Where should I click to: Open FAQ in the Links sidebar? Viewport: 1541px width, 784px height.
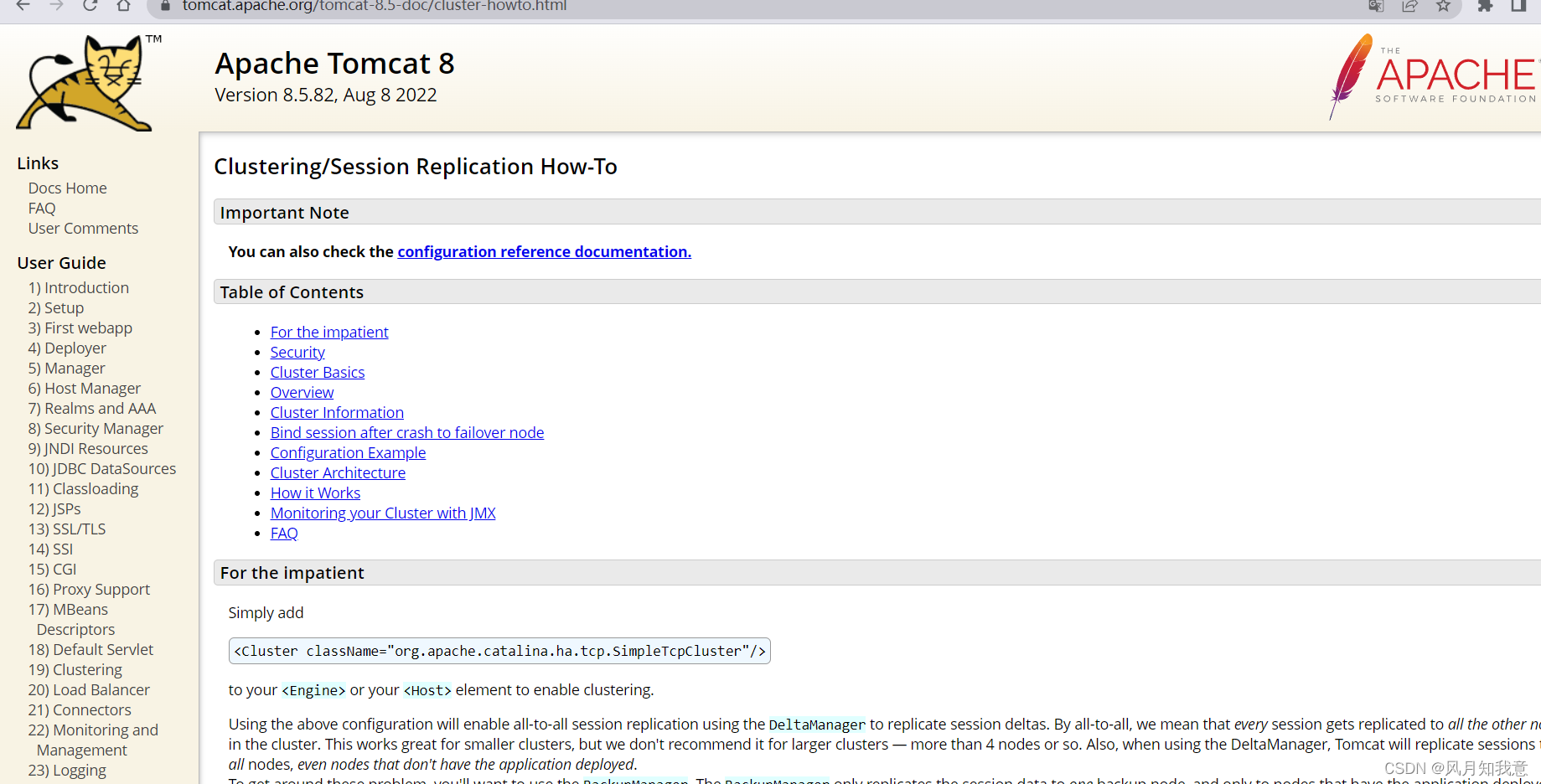point(42,209)
